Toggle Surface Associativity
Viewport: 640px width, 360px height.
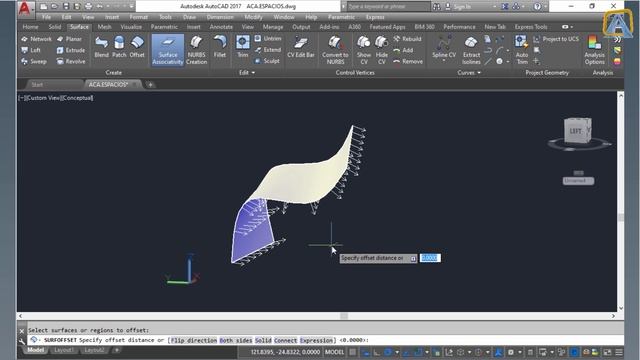[x=168, y=50]
